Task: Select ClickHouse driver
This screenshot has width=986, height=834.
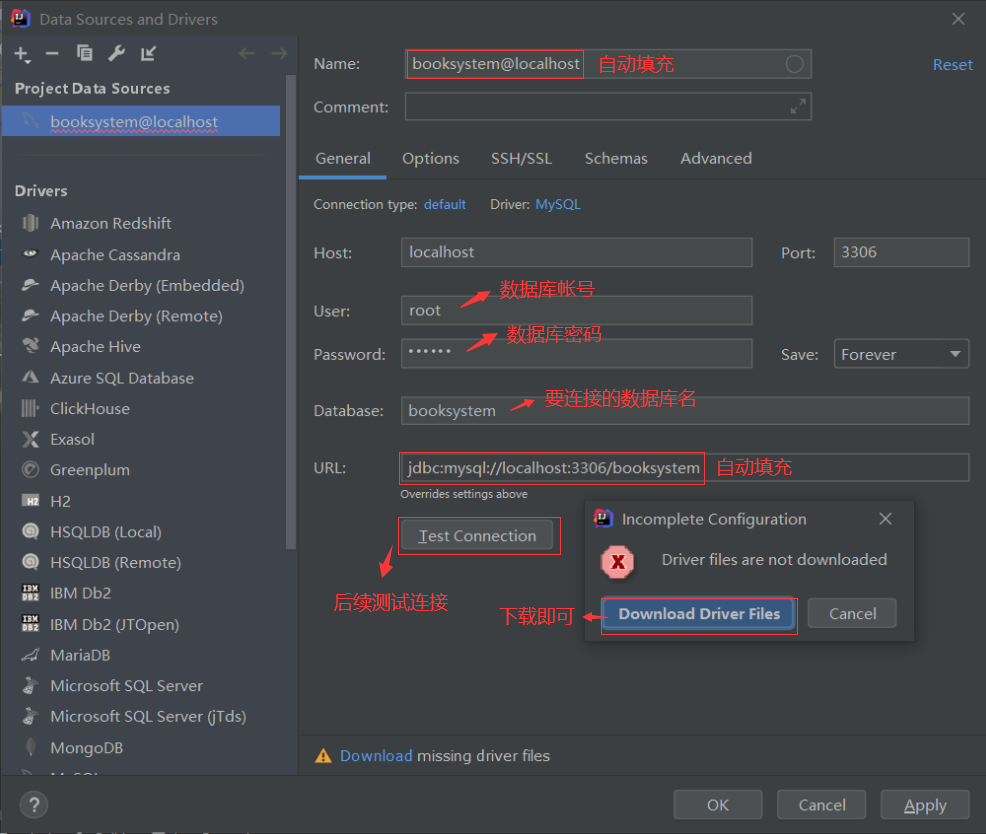Action: (x=90, y=409)
